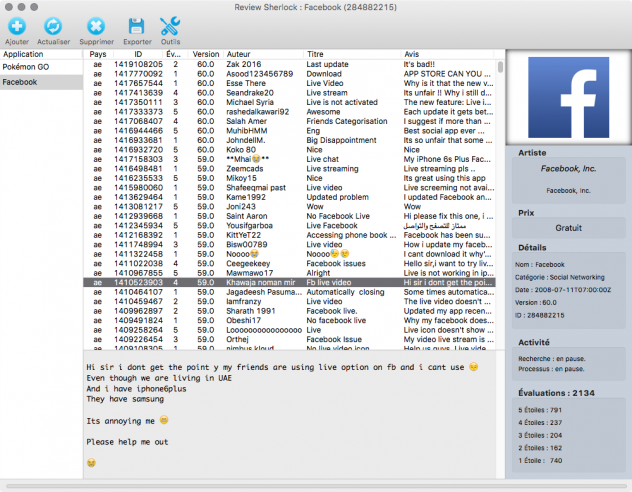This screenshot has width=632, height=492.
Task: Sort by the Pays column header
Action: tap(98, 54)
